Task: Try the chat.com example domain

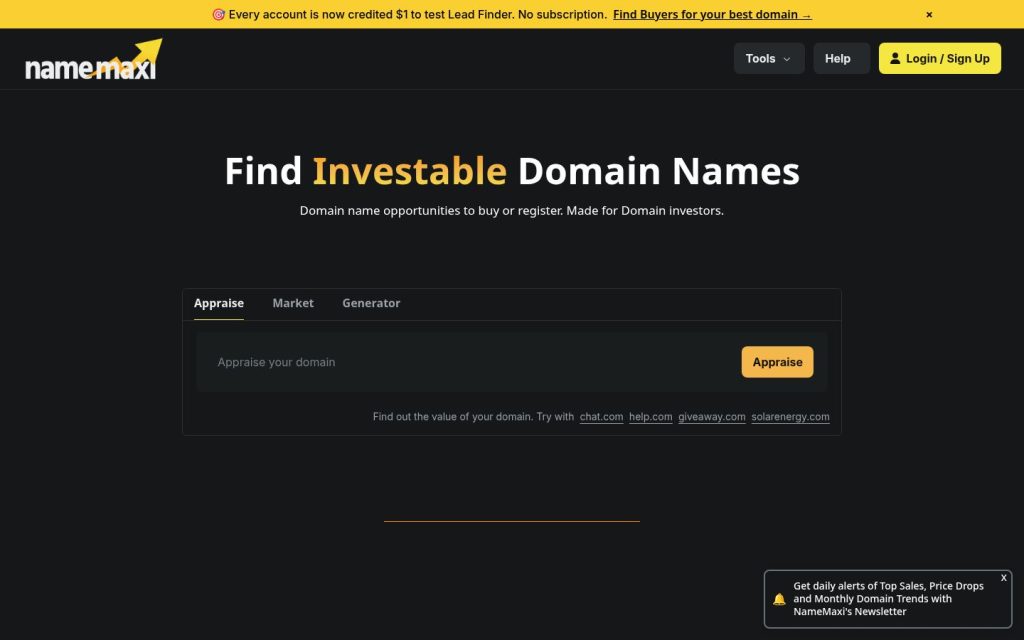Action: pos(601,417)
